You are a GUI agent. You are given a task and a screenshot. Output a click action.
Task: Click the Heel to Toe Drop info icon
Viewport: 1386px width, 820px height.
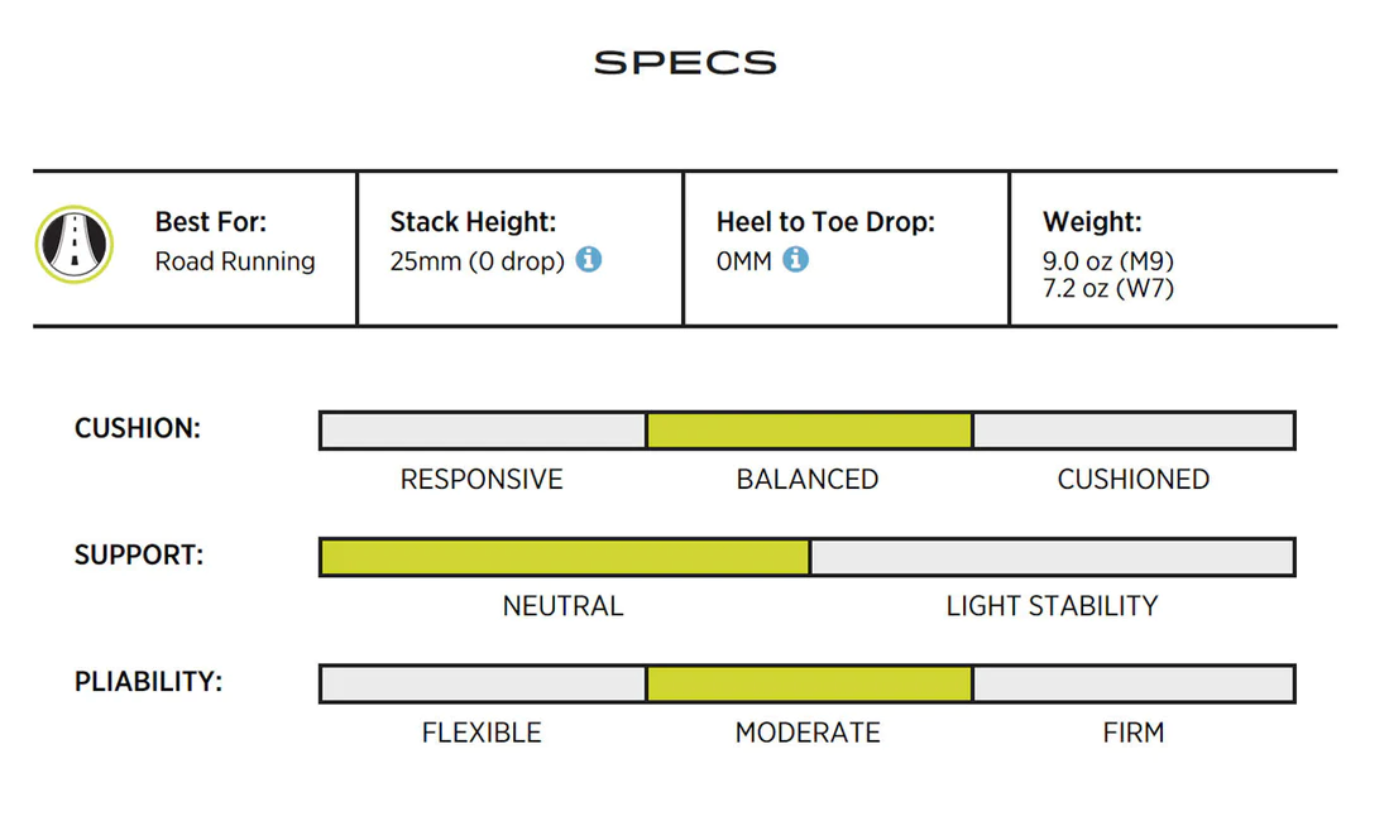click(795, 261)
